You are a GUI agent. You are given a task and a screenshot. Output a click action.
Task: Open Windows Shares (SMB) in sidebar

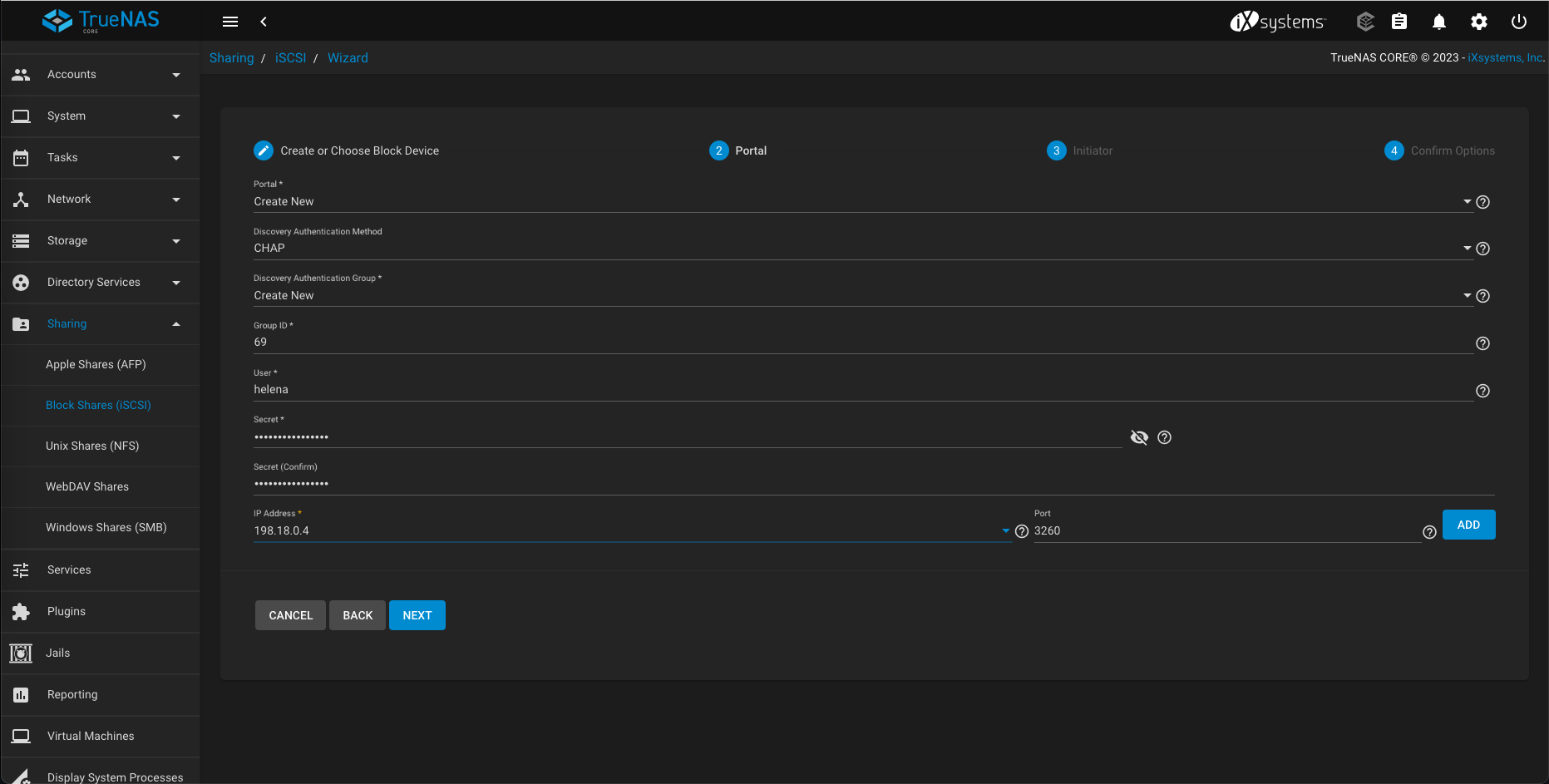click(106, 528)
